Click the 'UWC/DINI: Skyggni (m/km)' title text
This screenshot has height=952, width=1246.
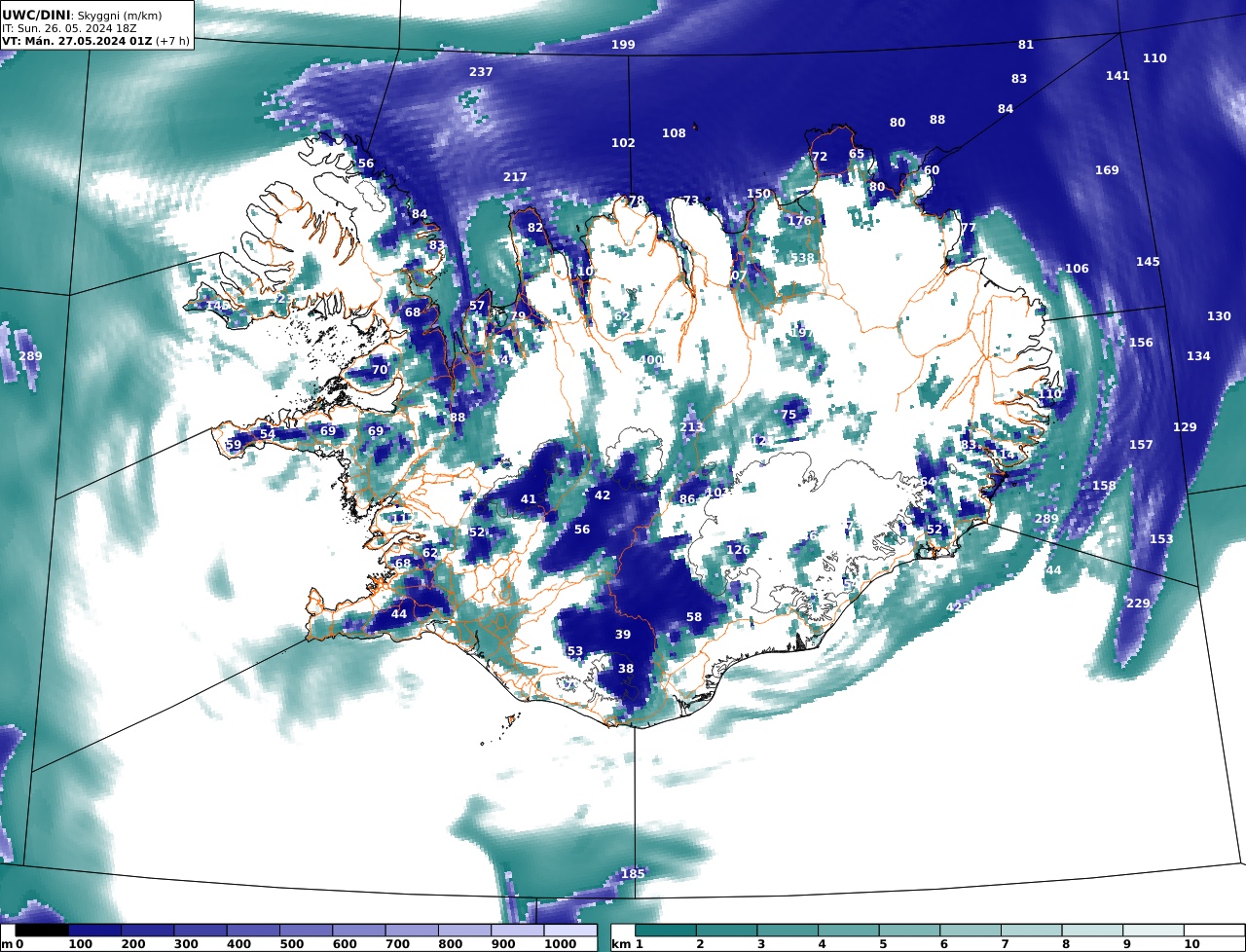[x=82, y=16]
